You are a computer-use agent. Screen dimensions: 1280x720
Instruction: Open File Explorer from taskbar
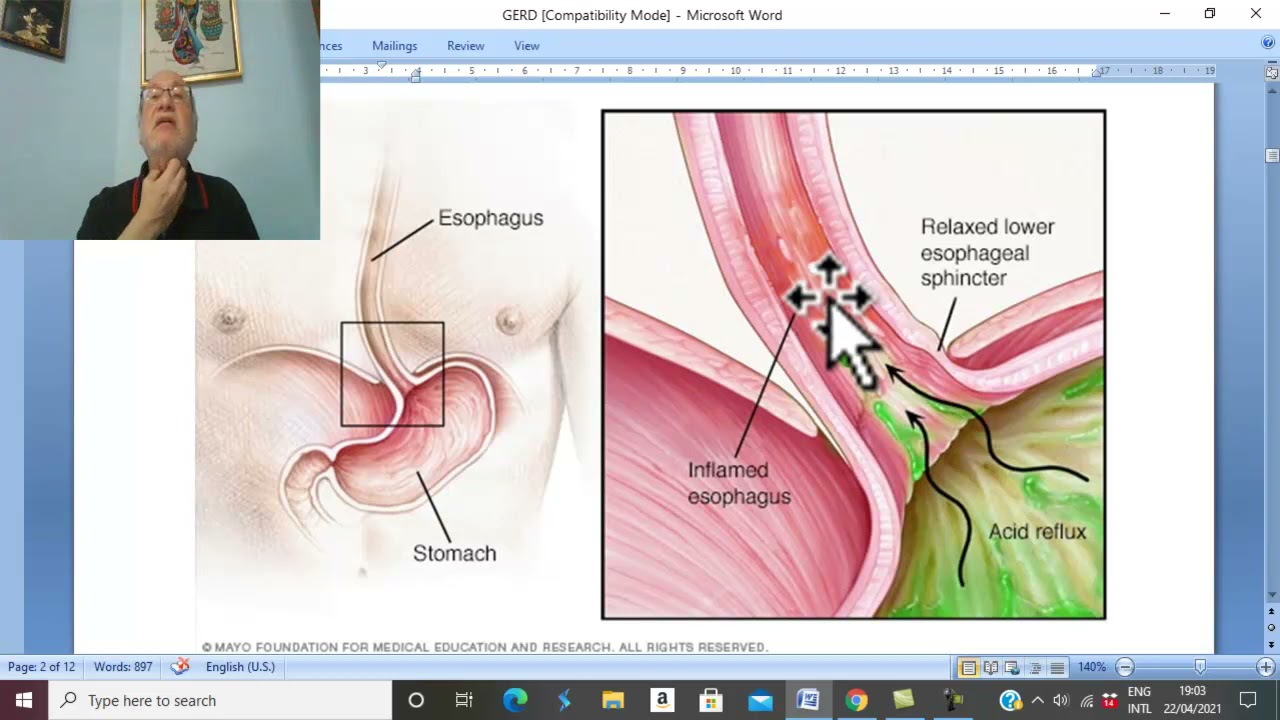pos(612,700)
